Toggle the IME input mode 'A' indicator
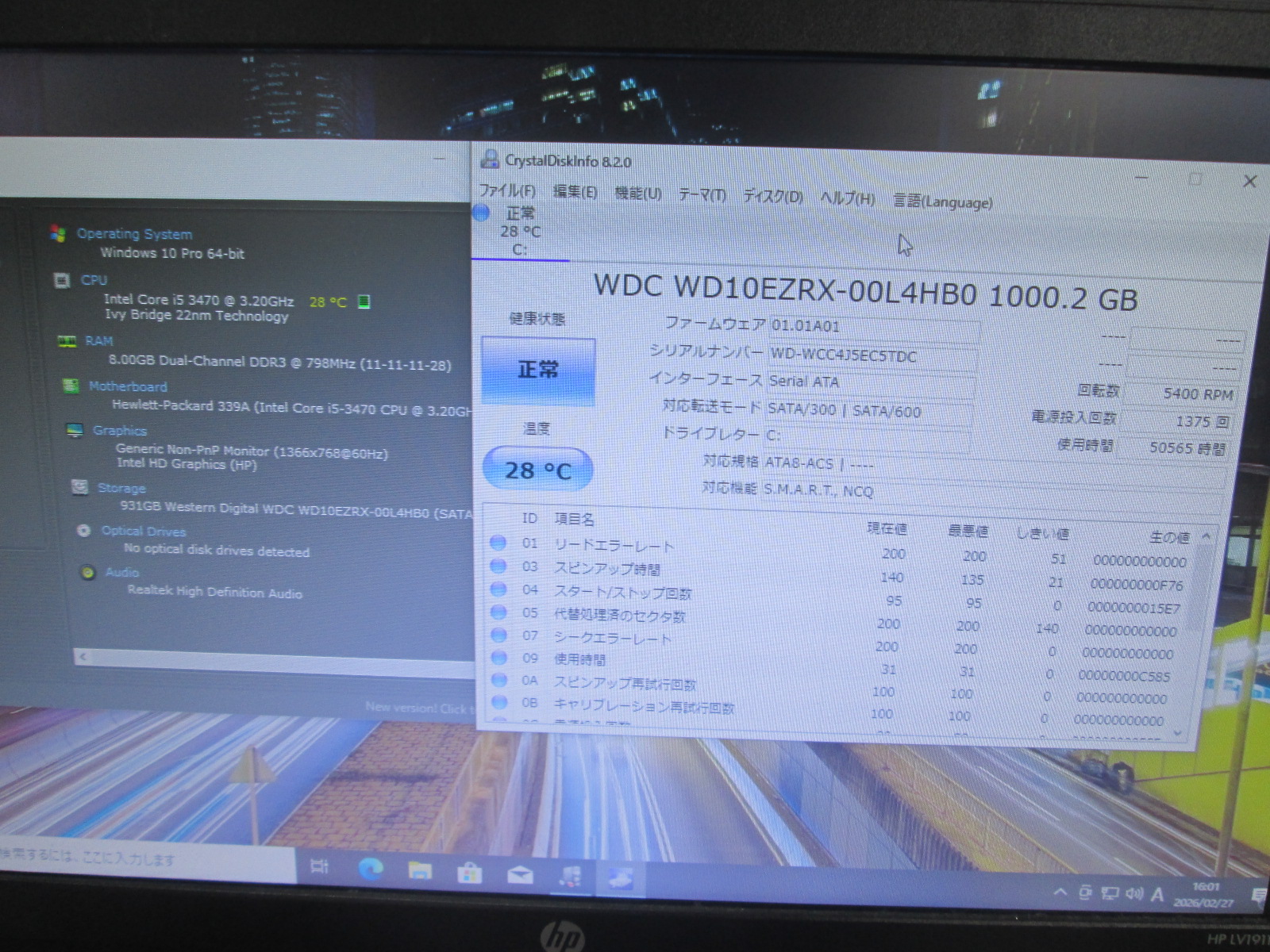The height and width of the screenshot is (952, 1270). (x=1157, y=895)
